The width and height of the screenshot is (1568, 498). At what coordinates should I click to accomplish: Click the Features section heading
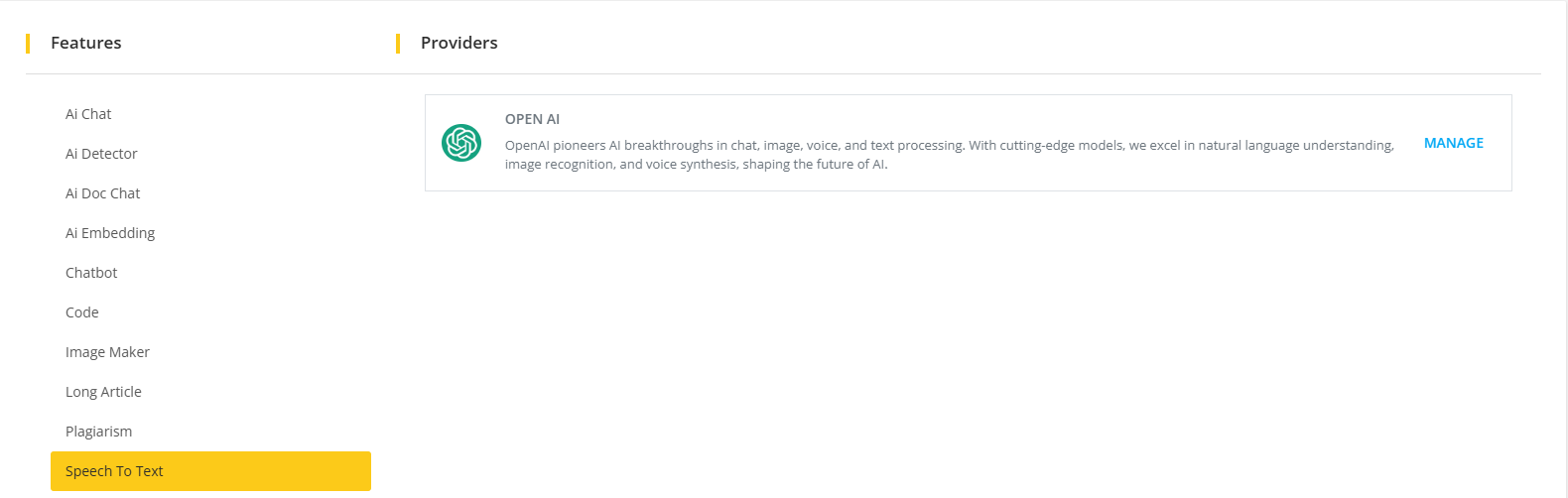[86, 43]
